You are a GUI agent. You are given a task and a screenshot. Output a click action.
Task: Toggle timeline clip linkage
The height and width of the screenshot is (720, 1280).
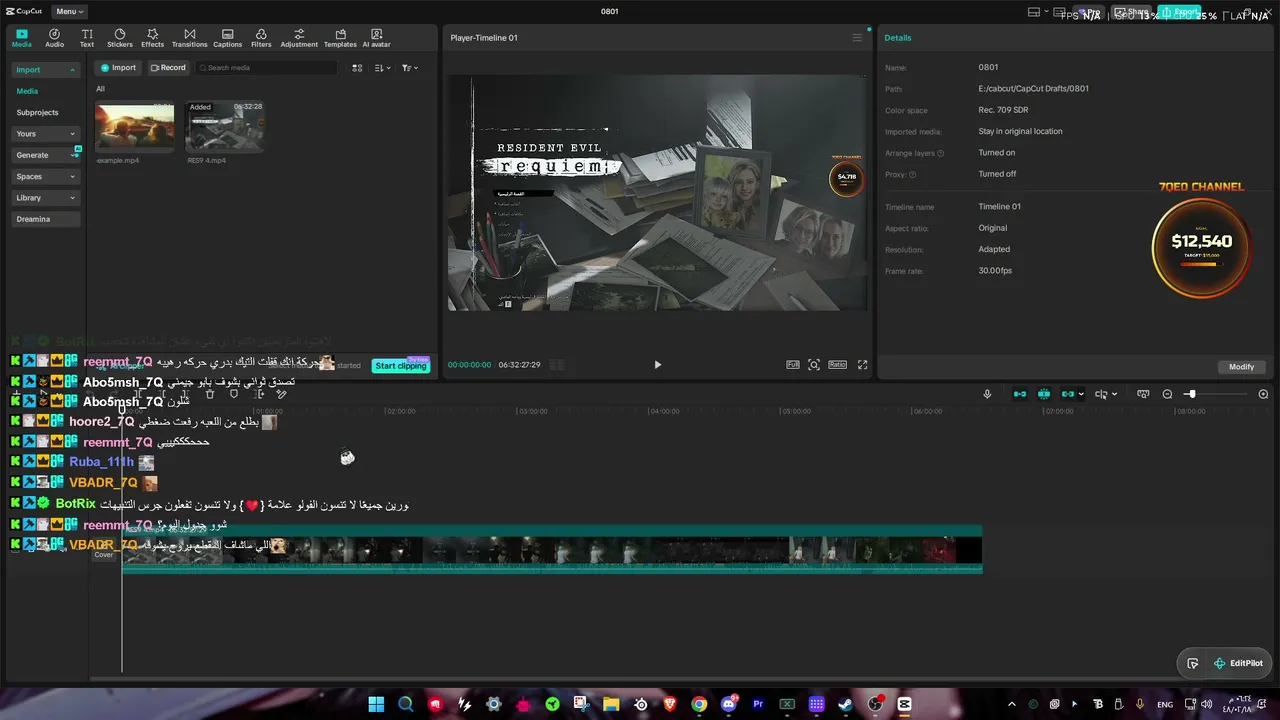point(1067,394)
